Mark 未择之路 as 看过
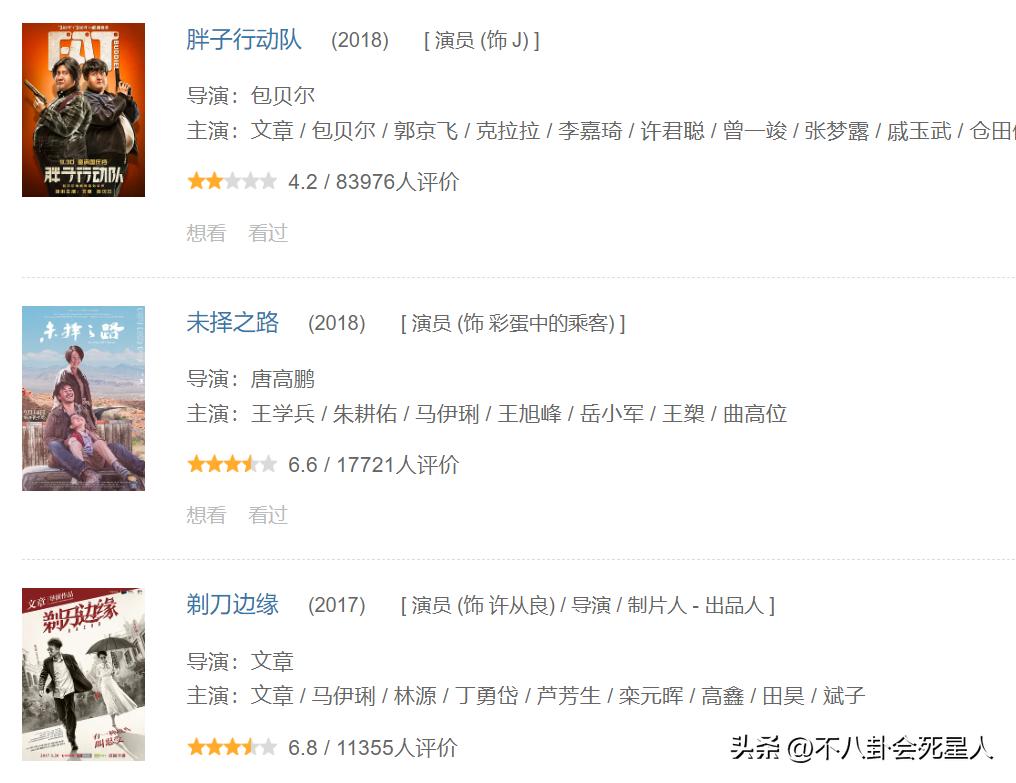1016x783 pixels. point(268,515)
